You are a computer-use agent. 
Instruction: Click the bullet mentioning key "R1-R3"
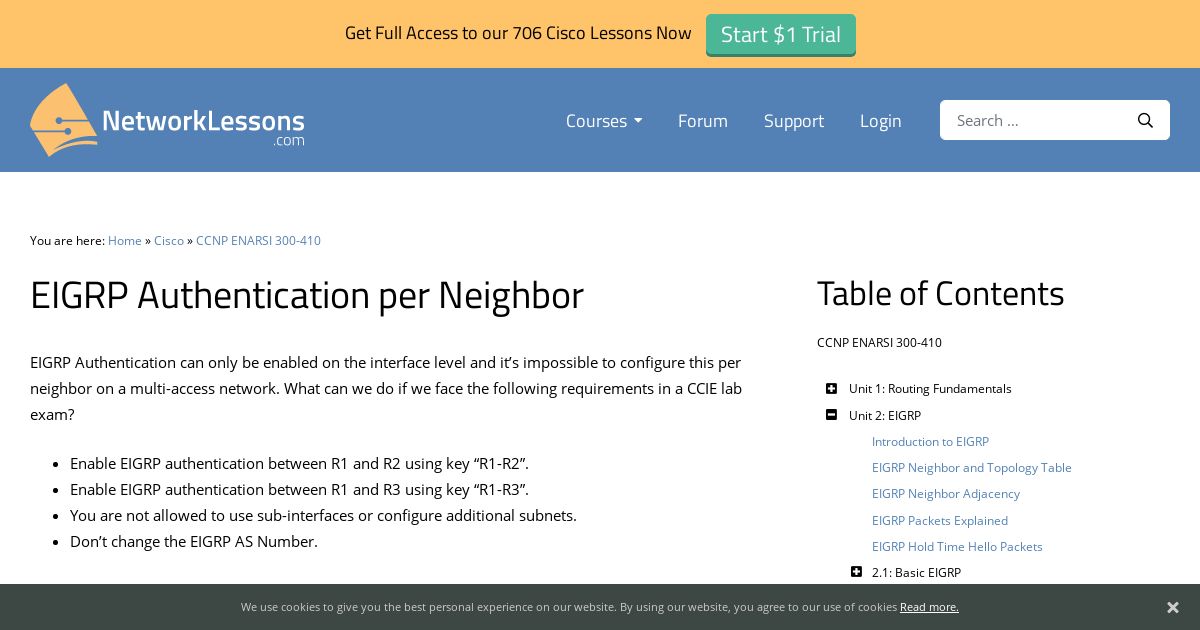[x=299, y=489]
